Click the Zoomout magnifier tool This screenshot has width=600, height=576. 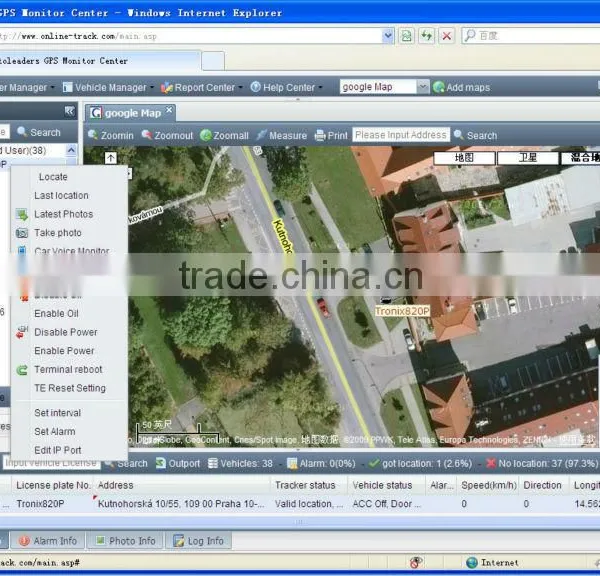click(x=168, y=135)
